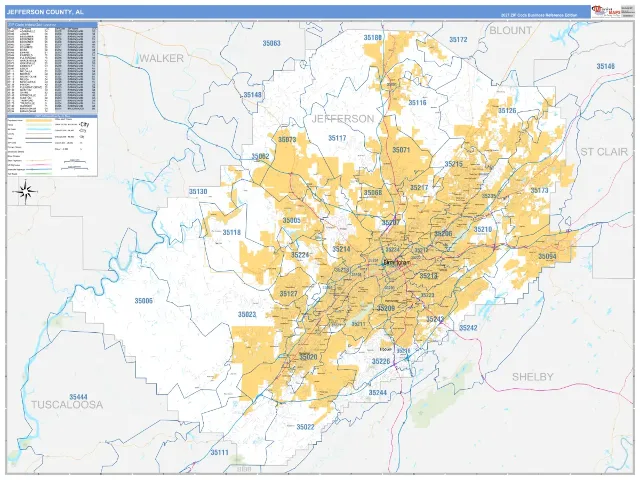
Task: Click ZIP code label 35068
Action: pyautogui.click(x=373, y=193)
